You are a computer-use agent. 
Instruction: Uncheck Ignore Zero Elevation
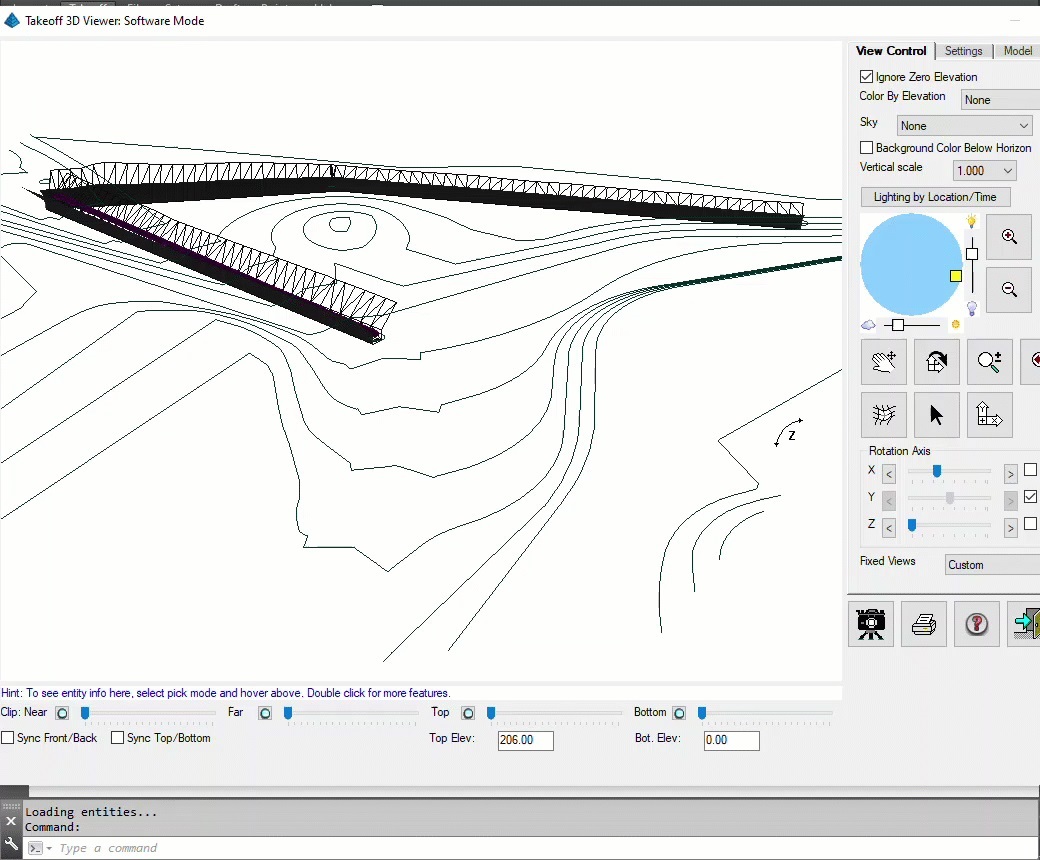[x=866, y=77]
